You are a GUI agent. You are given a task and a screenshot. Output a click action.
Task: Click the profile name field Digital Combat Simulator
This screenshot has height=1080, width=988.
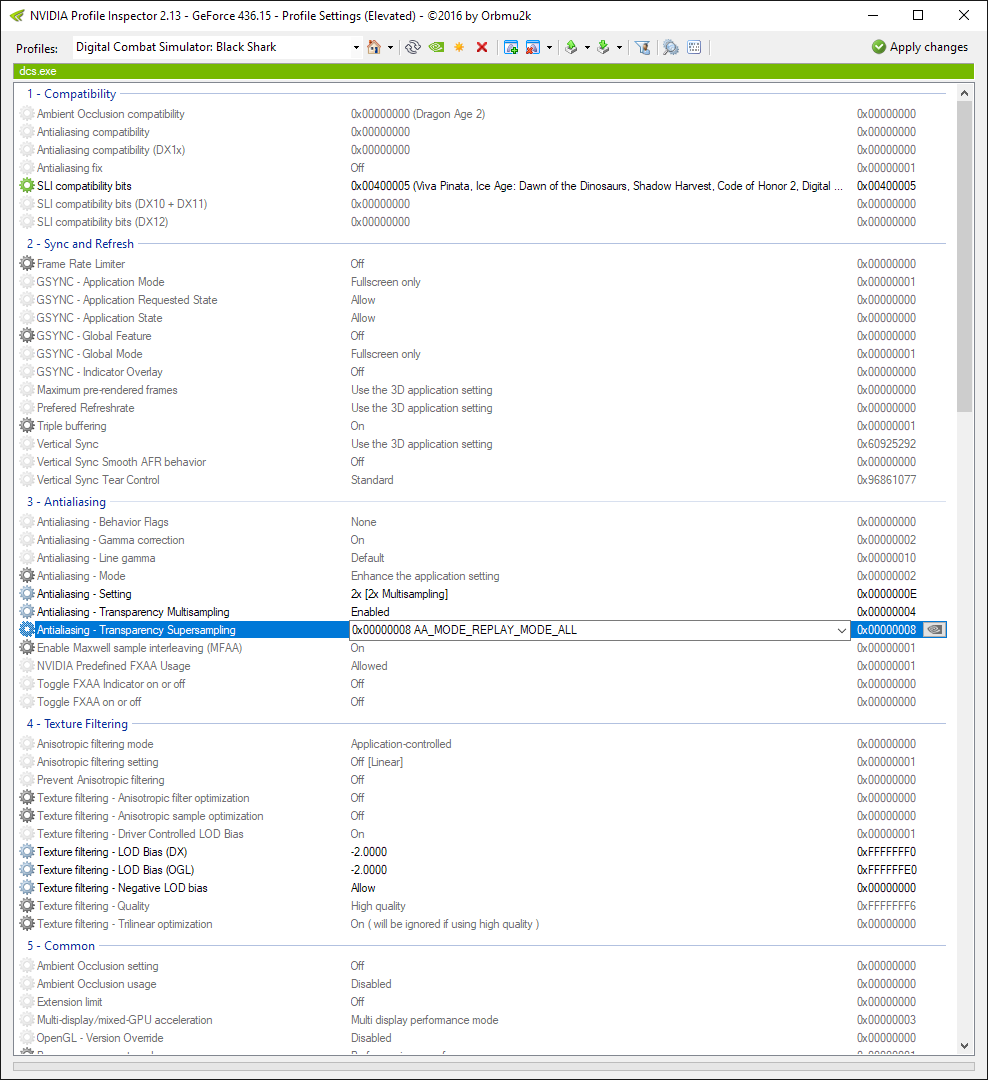(212, 47)
